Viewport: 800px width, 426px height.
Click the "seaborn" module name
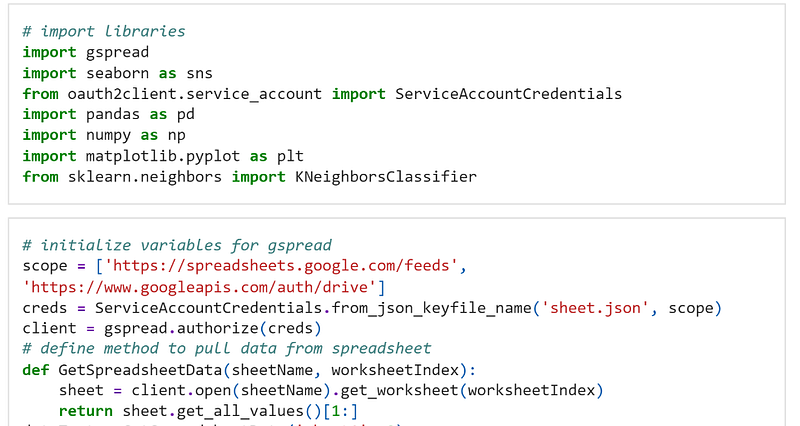coord(117,73)
